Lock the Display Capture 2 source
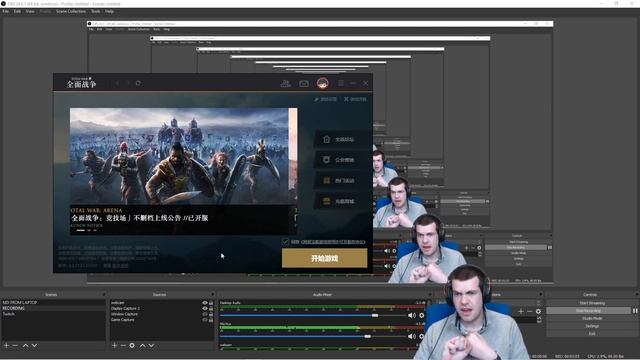This screenshot has height=360, width=640. coord(211,309)
